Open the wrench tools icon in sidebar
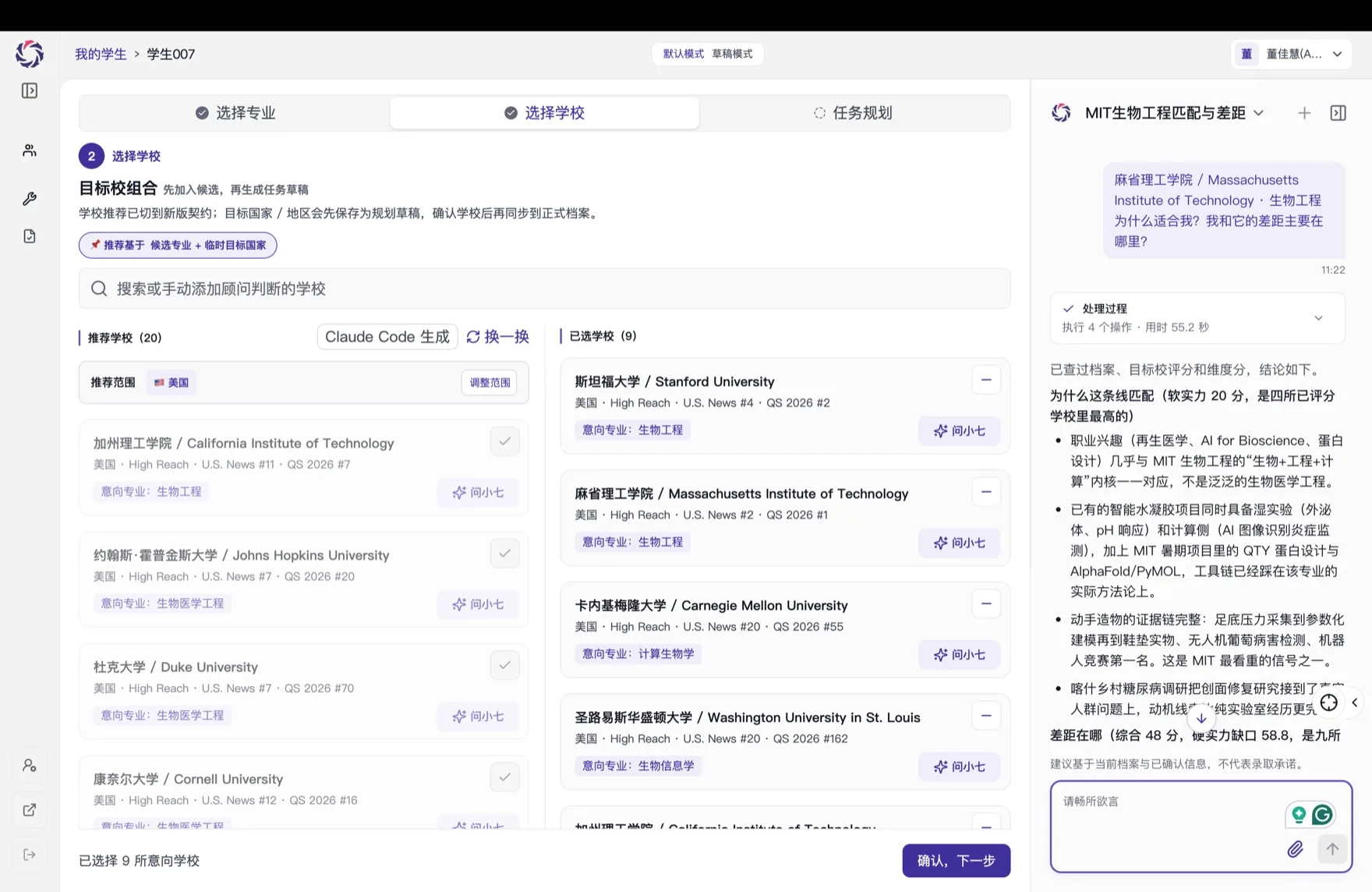Viewport: 1372px width, 892px height. 30,199
